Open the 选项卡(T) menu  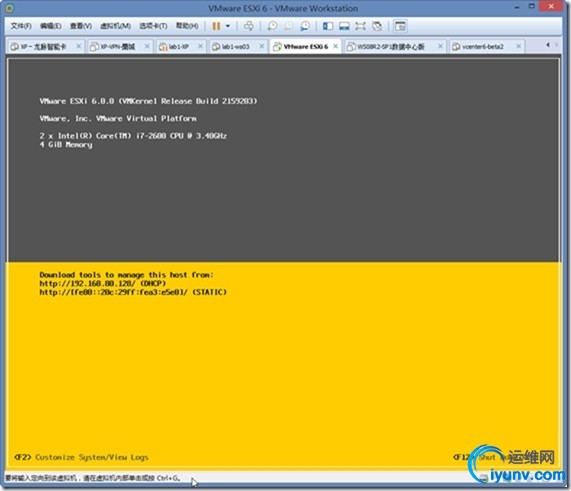click(153, 26)
